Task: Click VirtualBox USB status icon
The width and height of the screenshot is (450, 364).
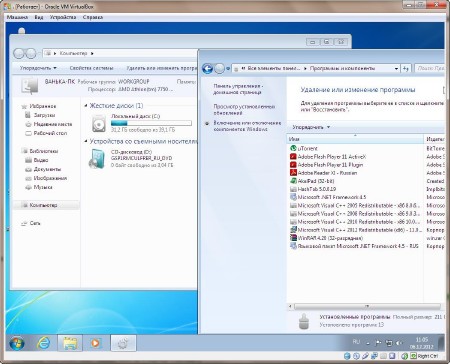Action: tap(365, 356)
